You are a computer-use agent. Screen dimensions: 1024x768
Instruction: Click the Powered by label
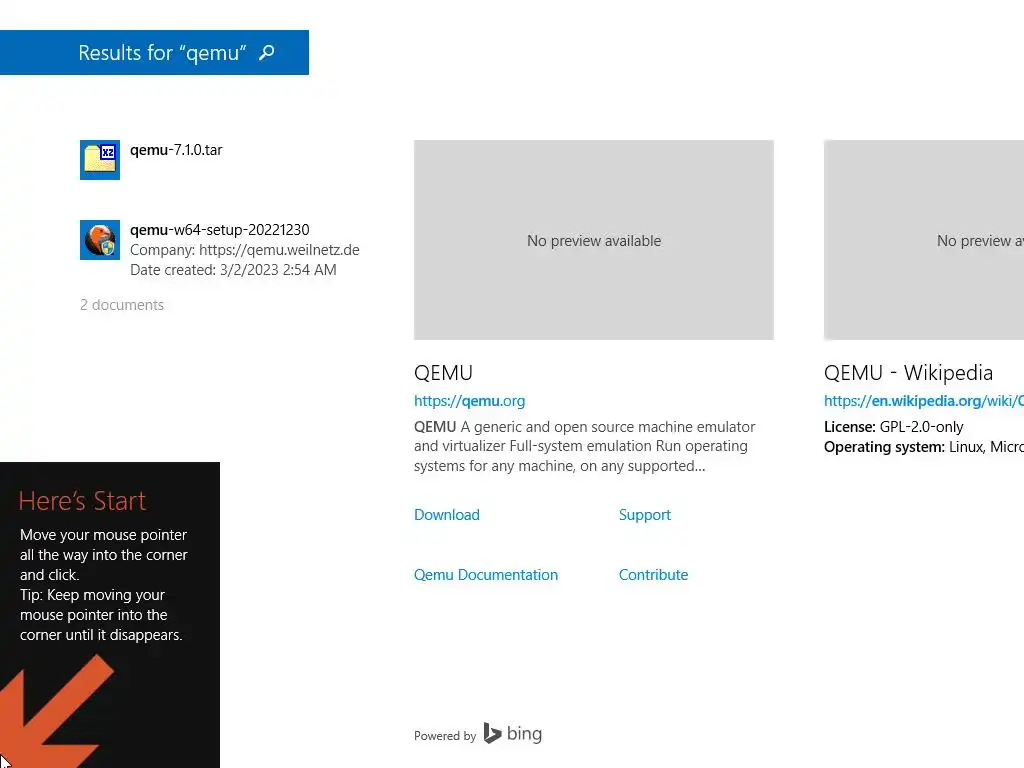tap(445, 736)
